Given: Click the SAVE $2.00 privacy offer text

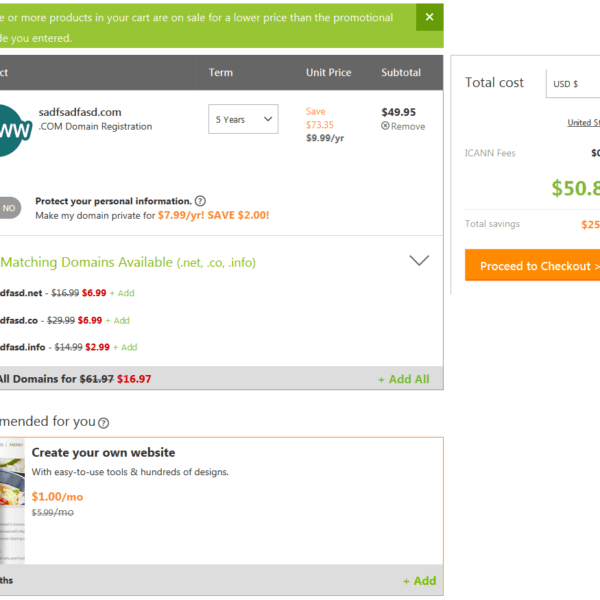Looking at the screenshot, I should pyautogui.click(x=238, y=215).
